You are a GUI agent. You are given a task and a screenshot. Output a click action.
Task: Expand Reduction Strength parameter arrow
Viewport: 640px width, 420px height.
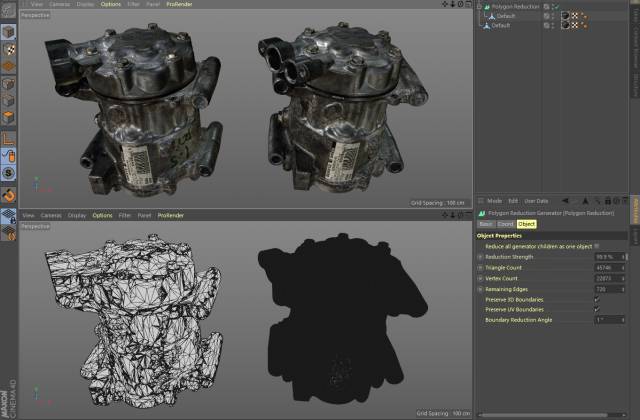click(x=480, y=256)
